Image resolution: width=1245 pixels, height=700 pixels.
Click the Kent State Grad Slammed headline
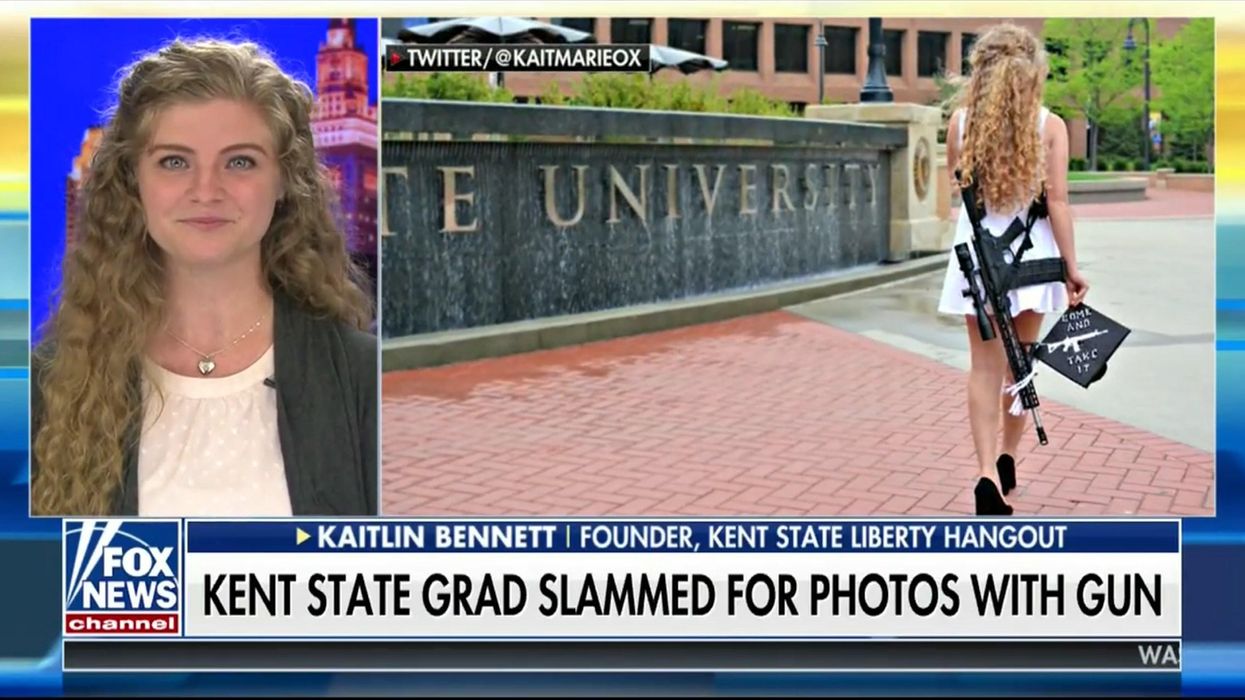pos(682,595)
